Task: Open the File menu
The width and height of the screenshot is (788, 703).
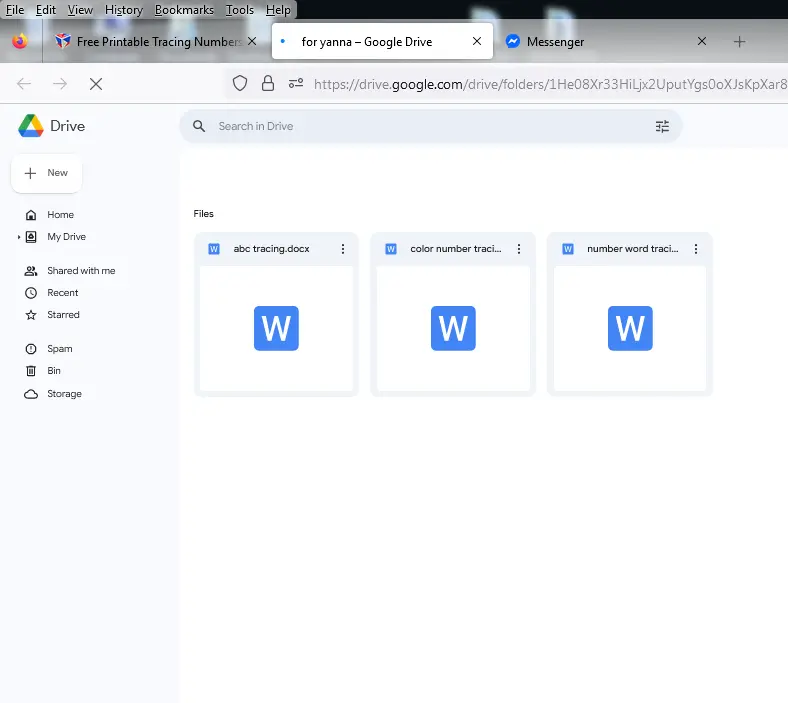Action: 15,10
